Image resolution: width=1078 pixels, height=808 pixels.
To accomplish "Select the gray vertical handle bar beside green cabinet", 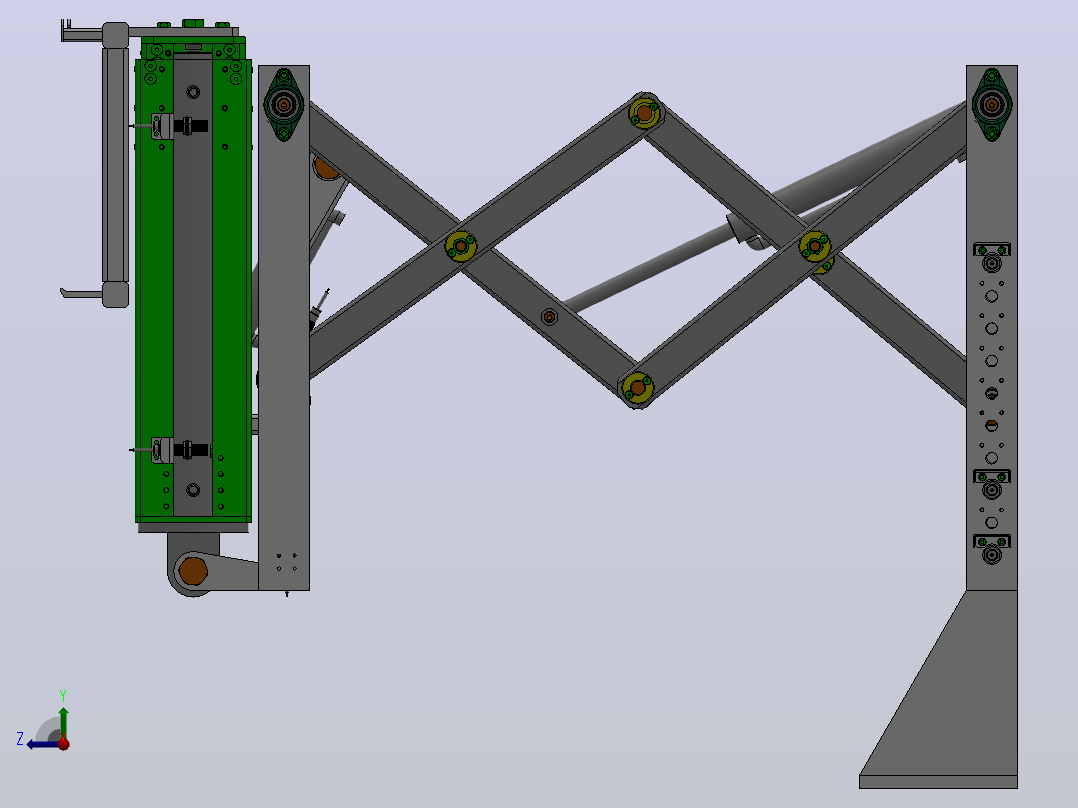I will (116, 165).
